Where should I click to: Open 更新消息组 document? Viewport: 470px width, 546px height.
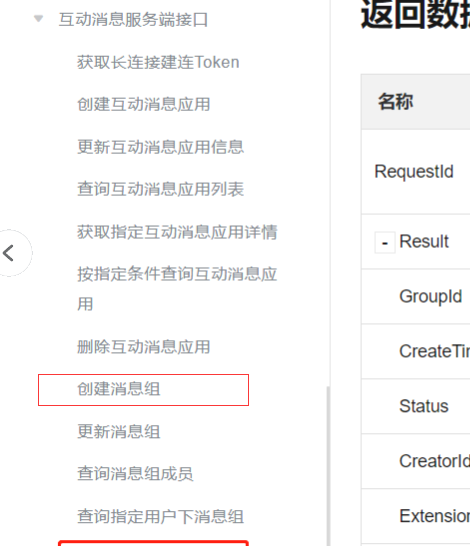coord(119,432)
